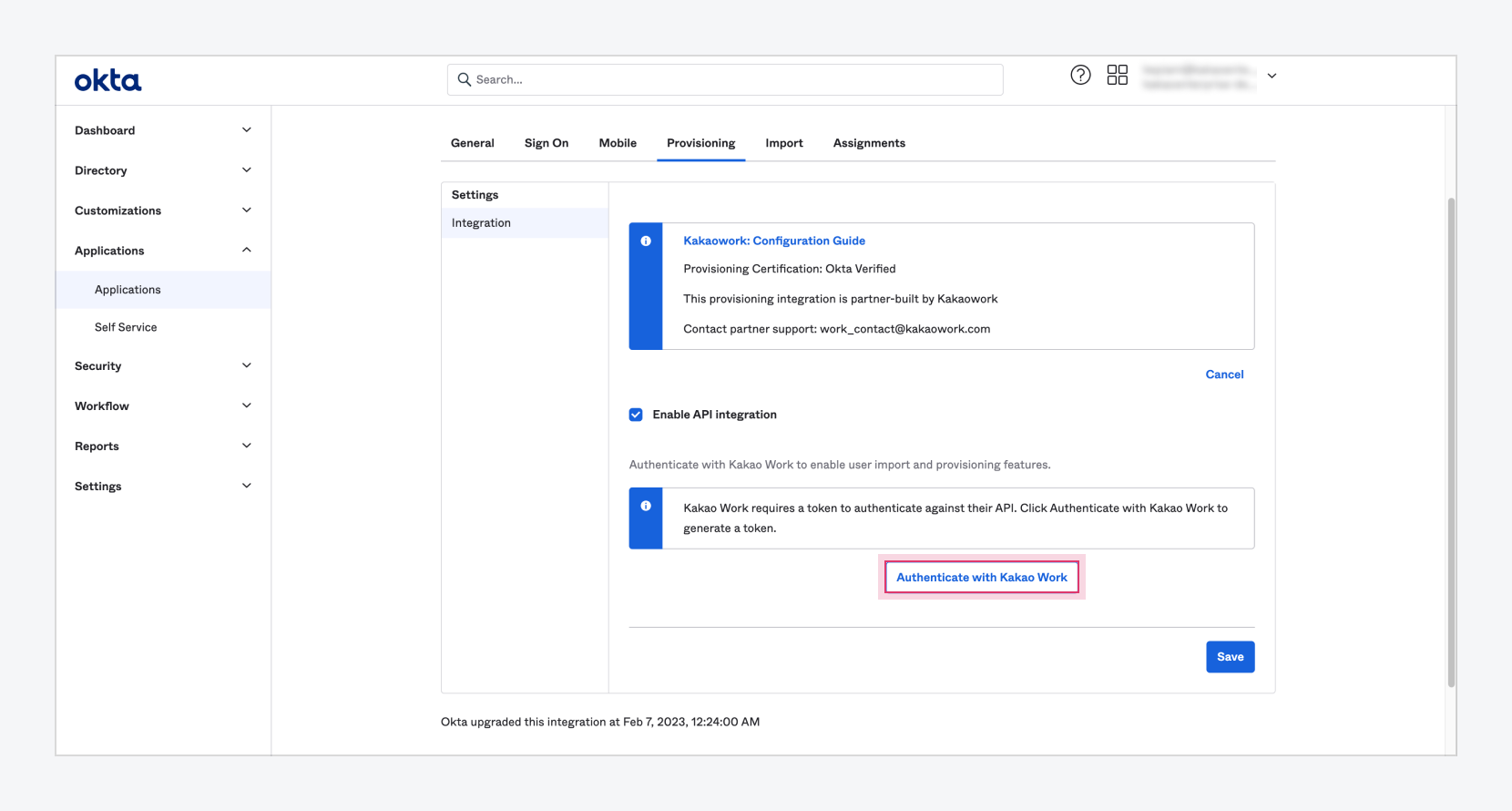Switch to the Mobile tab

618,143
